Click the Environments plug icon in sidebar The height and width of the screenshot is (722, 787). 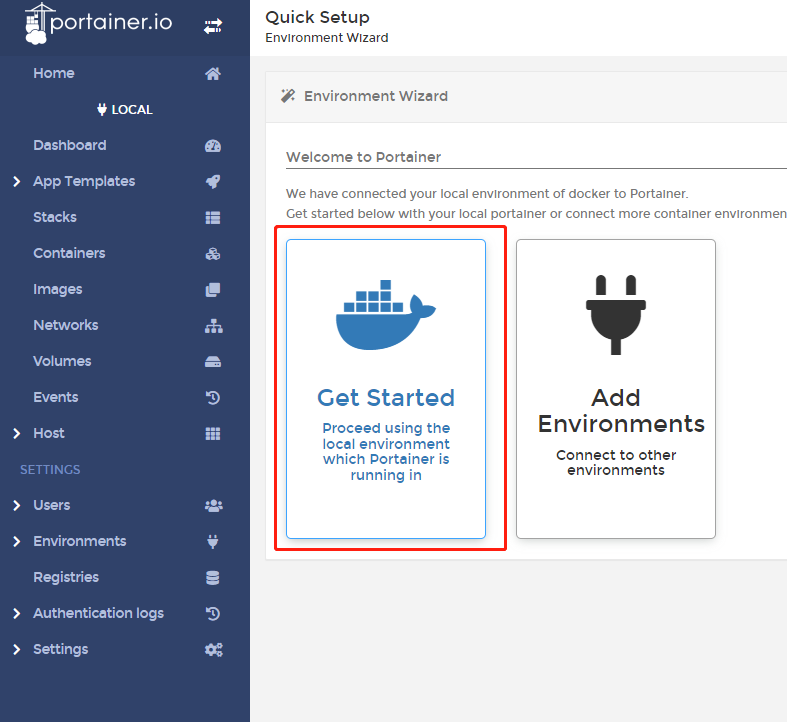click(213, 542)
